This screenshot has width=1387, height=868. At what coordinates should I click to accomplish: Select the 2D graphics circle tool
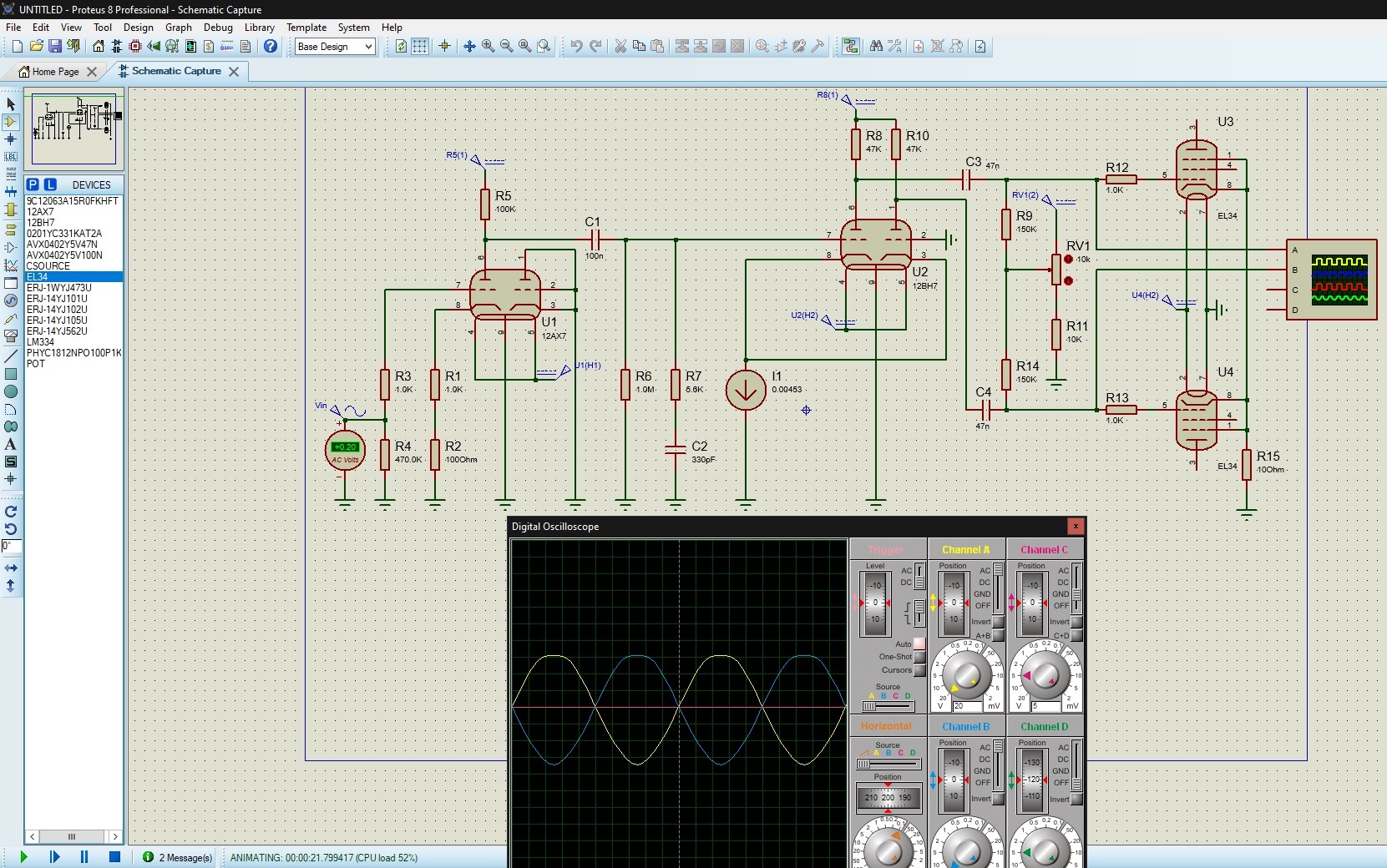coord(11,391)
